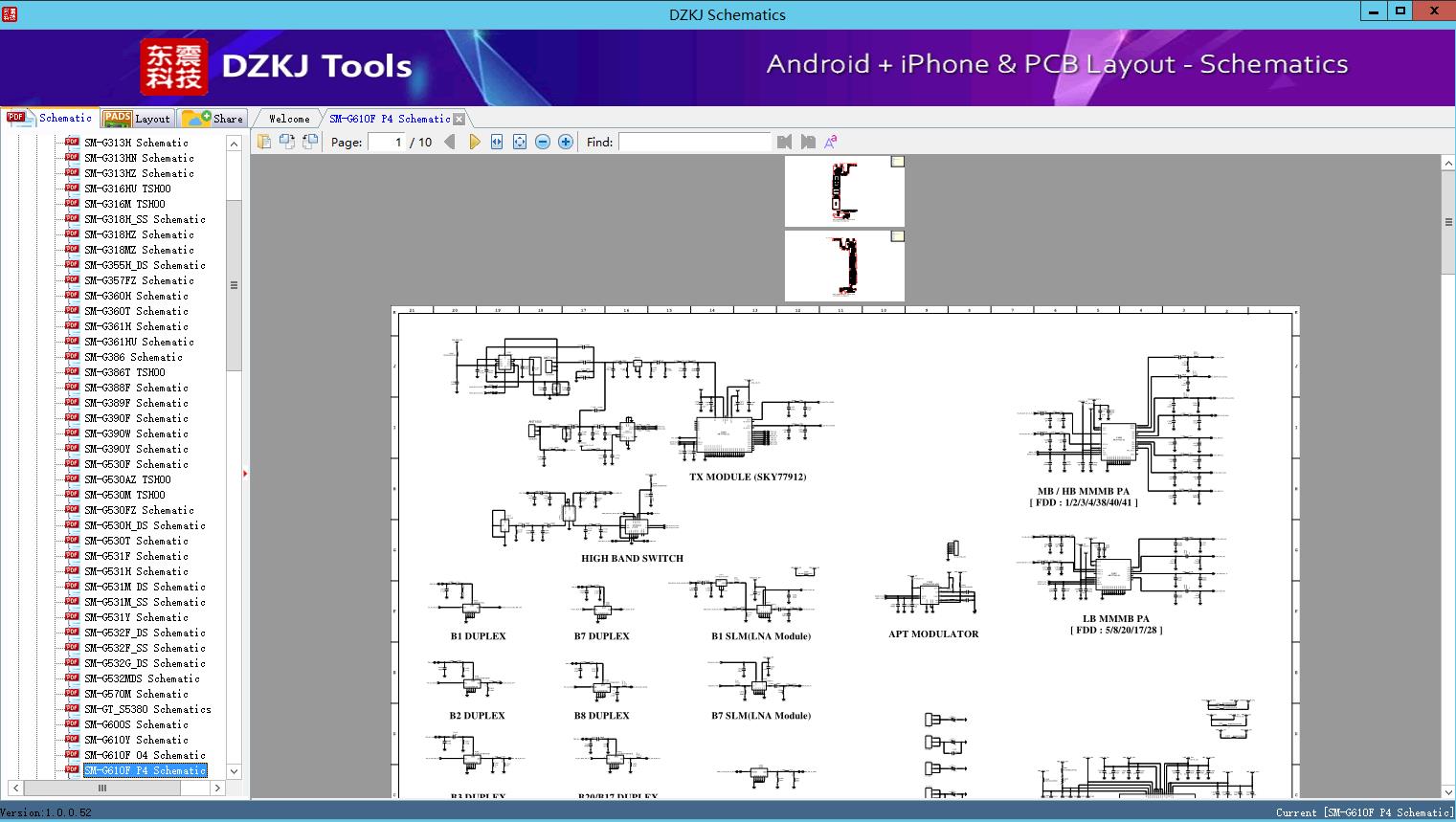Click the first PCB layout thumbnail image
Screen dimensions: 1456x822
[x=844, y=191]
